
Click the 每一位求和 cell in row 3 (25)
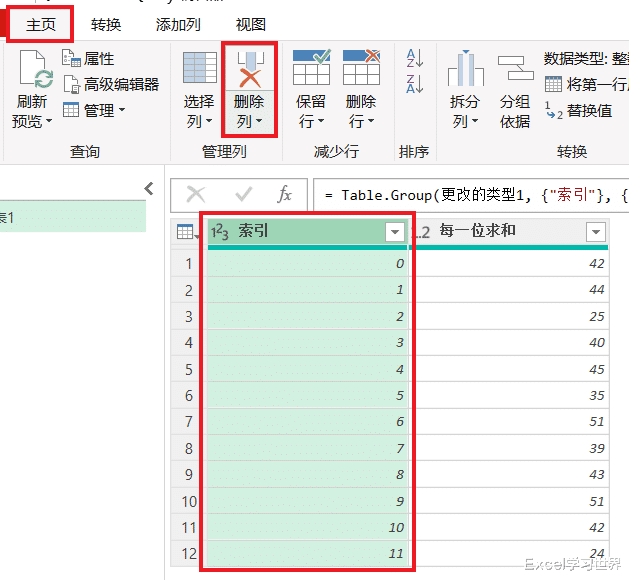pyautogui.click(x=508, y=316)
